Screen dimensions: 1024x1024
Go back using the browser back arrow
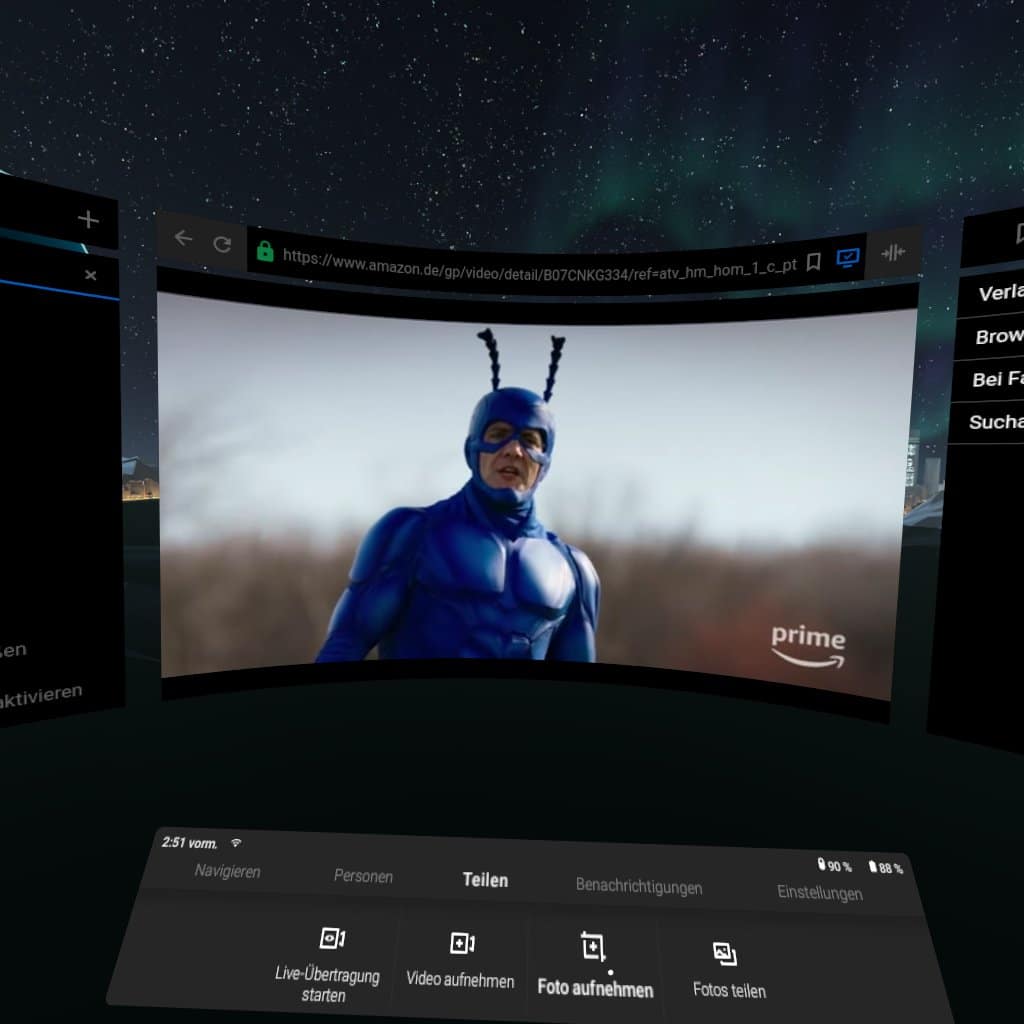[183, 238]
